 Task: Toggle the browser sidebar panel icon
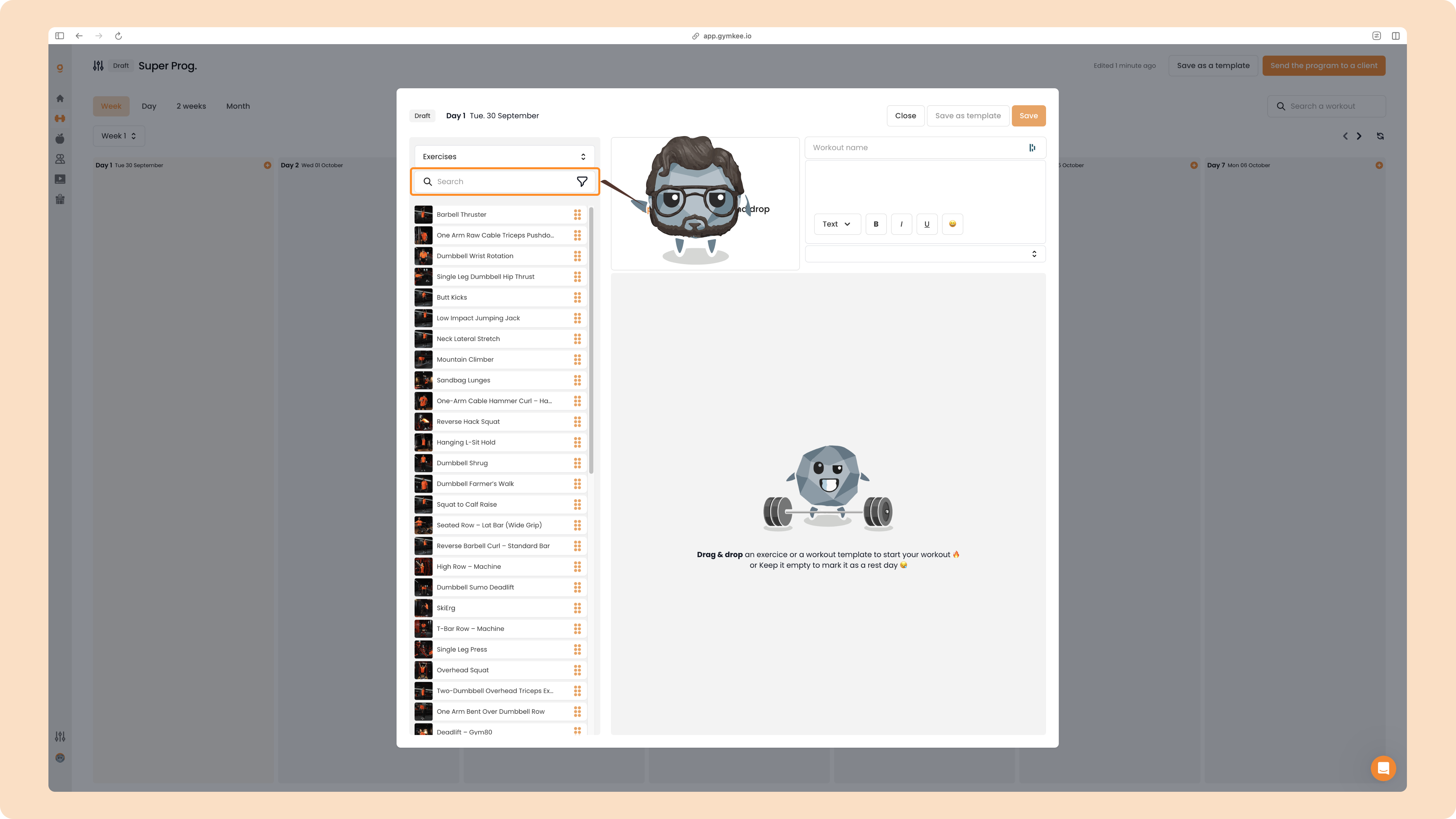(x=59, y=36)
